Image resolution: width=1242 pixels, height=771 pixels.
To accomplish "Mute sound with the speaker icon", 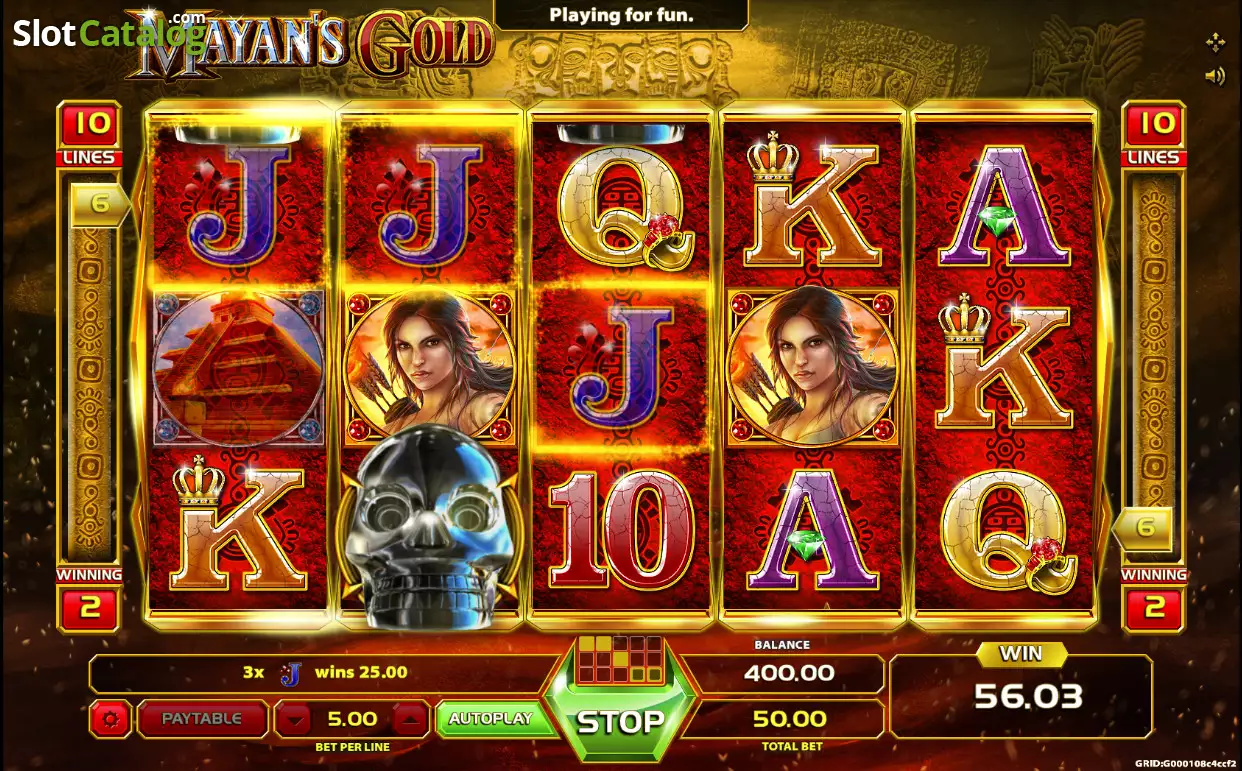I will 1215,76.
